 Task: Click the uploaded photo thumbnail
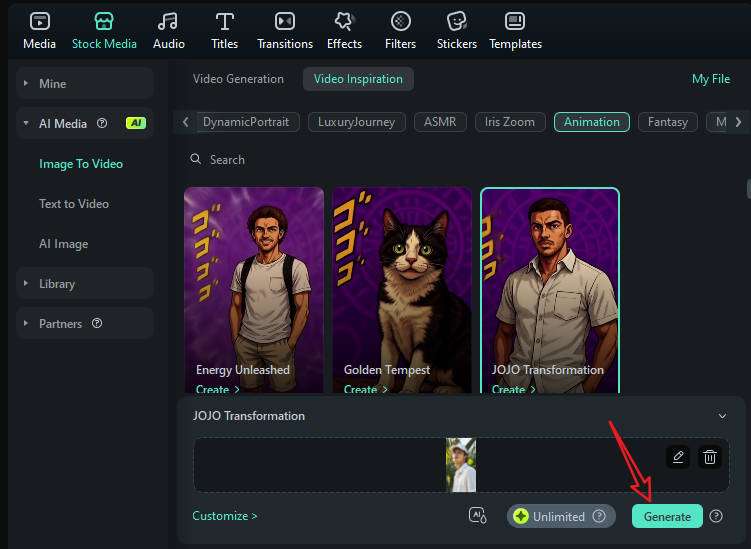click(x=461, y=465)
